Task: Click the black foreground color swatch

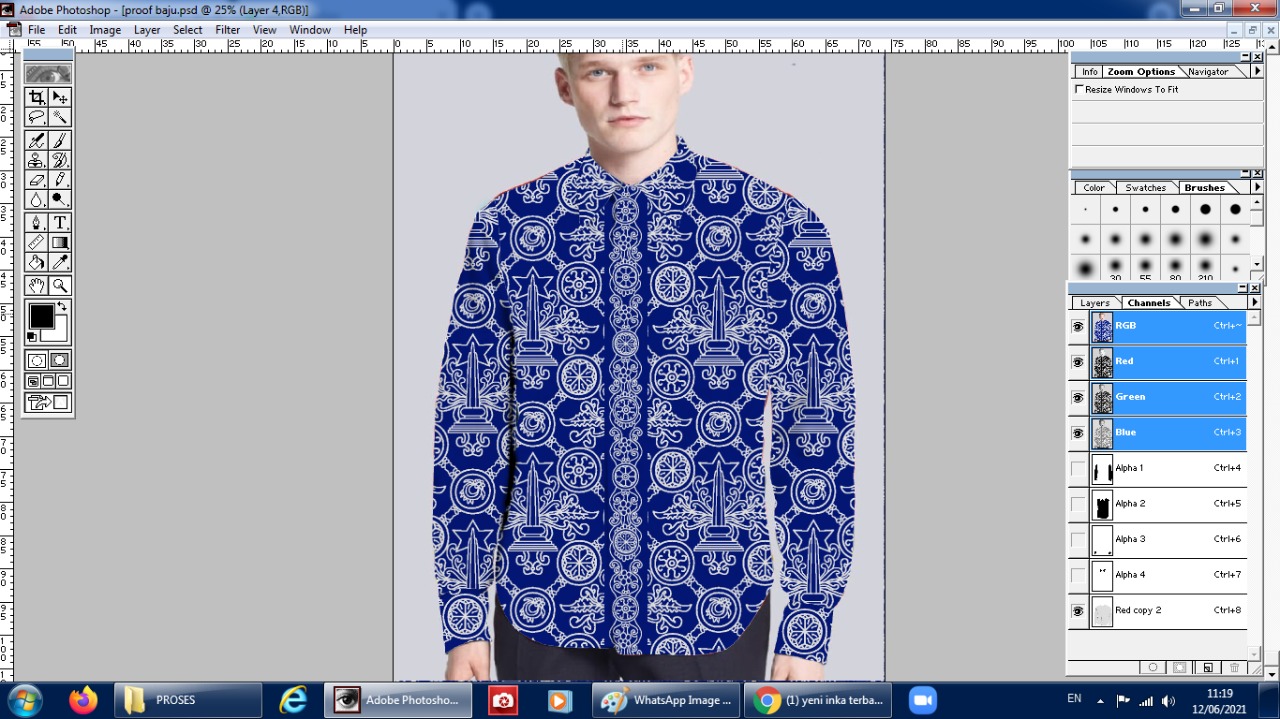Action: [x=41, y=316]
